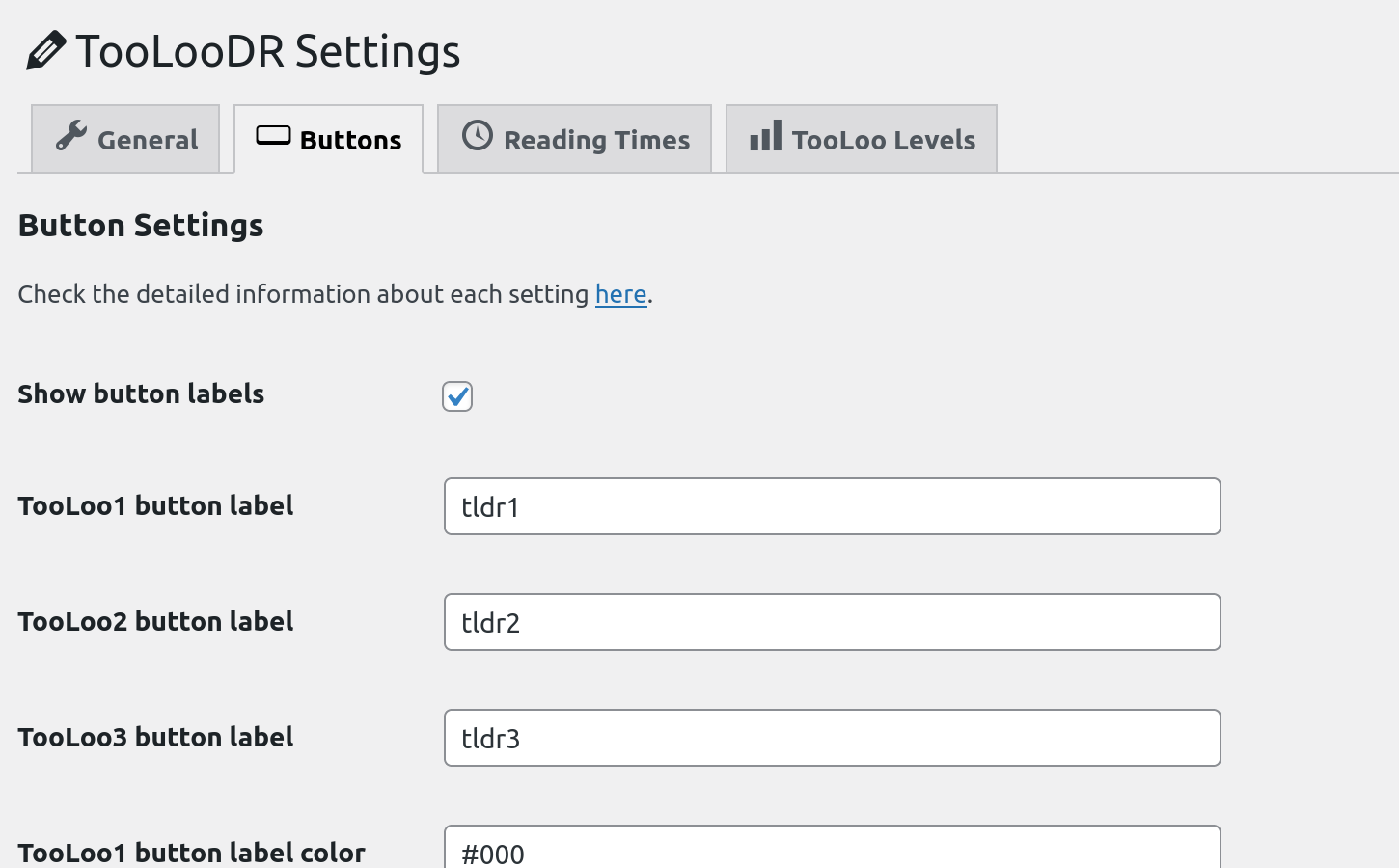Uncheck the Show button labels checkbox
Viewport: 1399px width, 868px height.
tap(457, 396)
